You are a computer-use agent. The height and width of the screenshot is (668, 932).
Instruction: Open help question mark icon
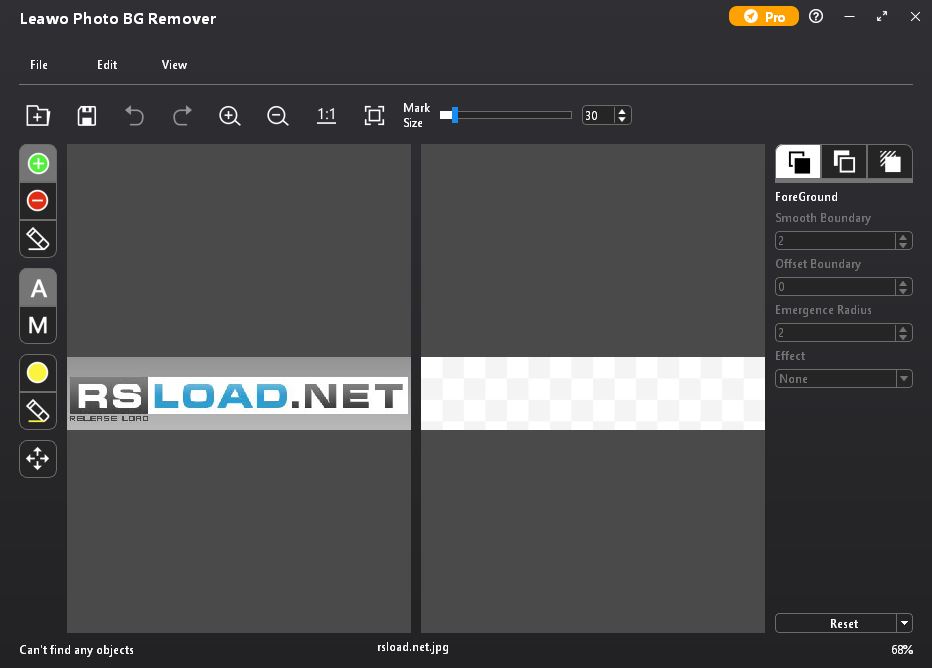click(x=816, y=17)
